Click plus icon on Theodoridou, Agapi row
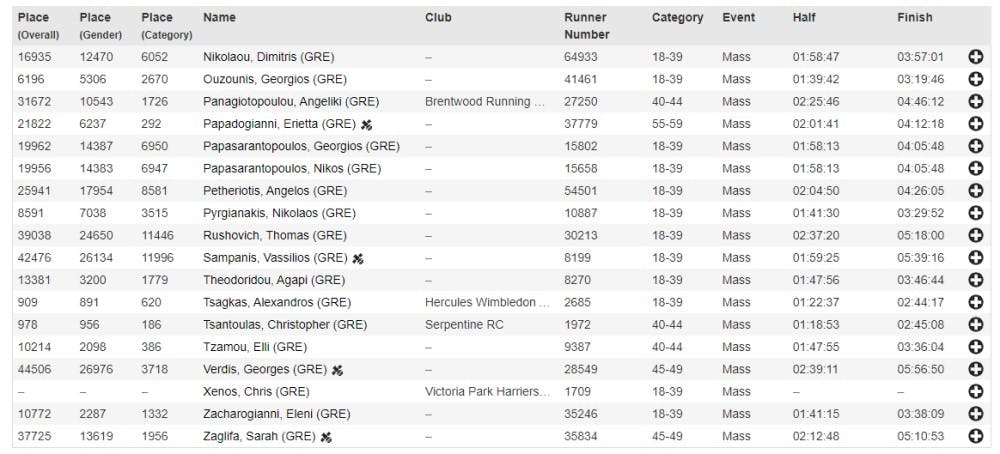The height and width of the screenshot is (454, 1000). click(x=976, y=280)
